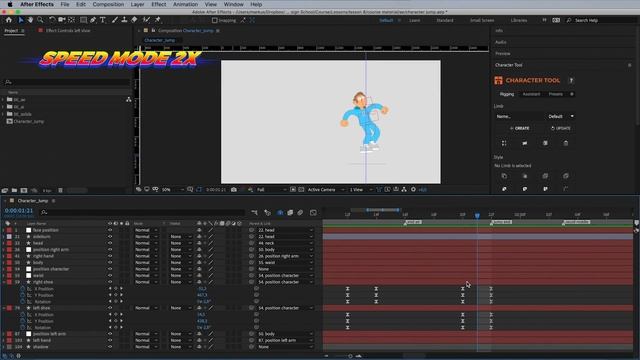The width and height of the screenshot is (640, 360).
Task: Collapse the right shoe layer properties
Action: [x=4, y=282]
